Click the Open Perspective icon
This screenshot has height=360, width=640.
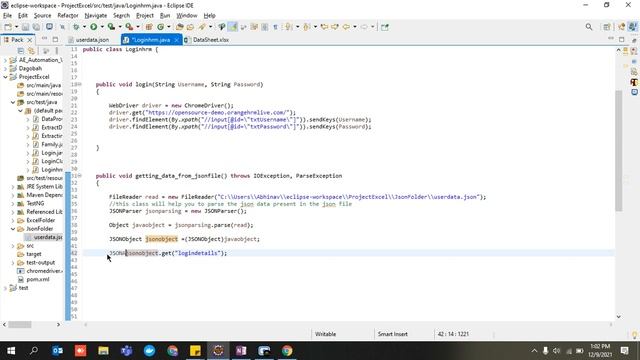607,27
